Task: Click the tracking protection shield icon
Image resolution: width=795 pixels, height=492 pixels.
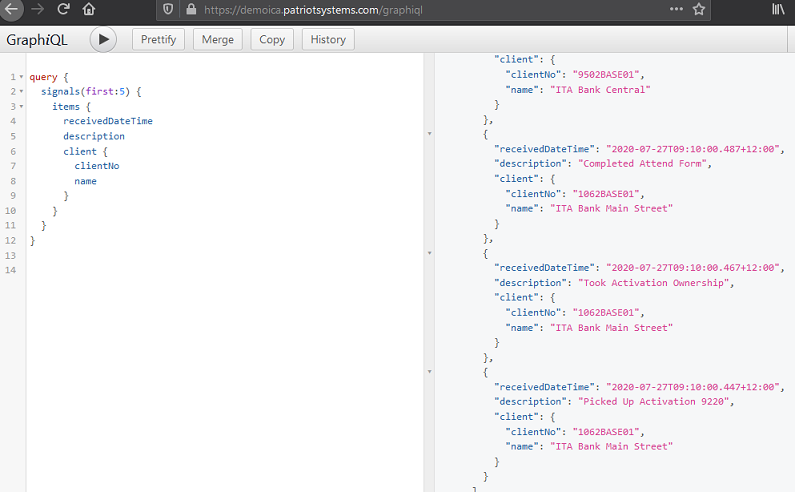Action: (x=168, y=9)
